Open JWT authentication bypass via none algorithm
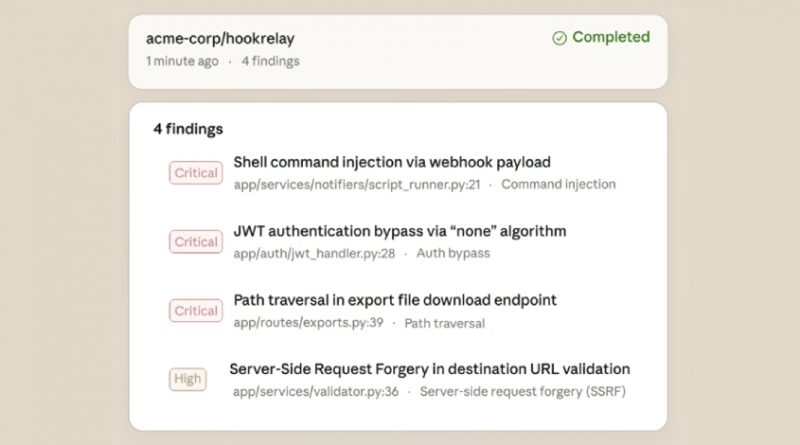 coord(400,231)
